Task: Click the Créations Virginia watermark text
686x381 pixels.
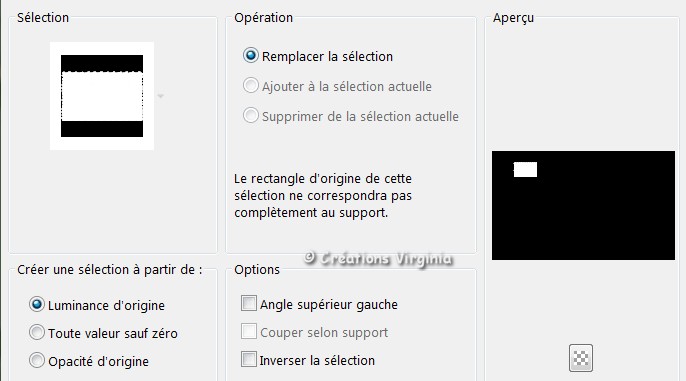Action: point(378,259)
